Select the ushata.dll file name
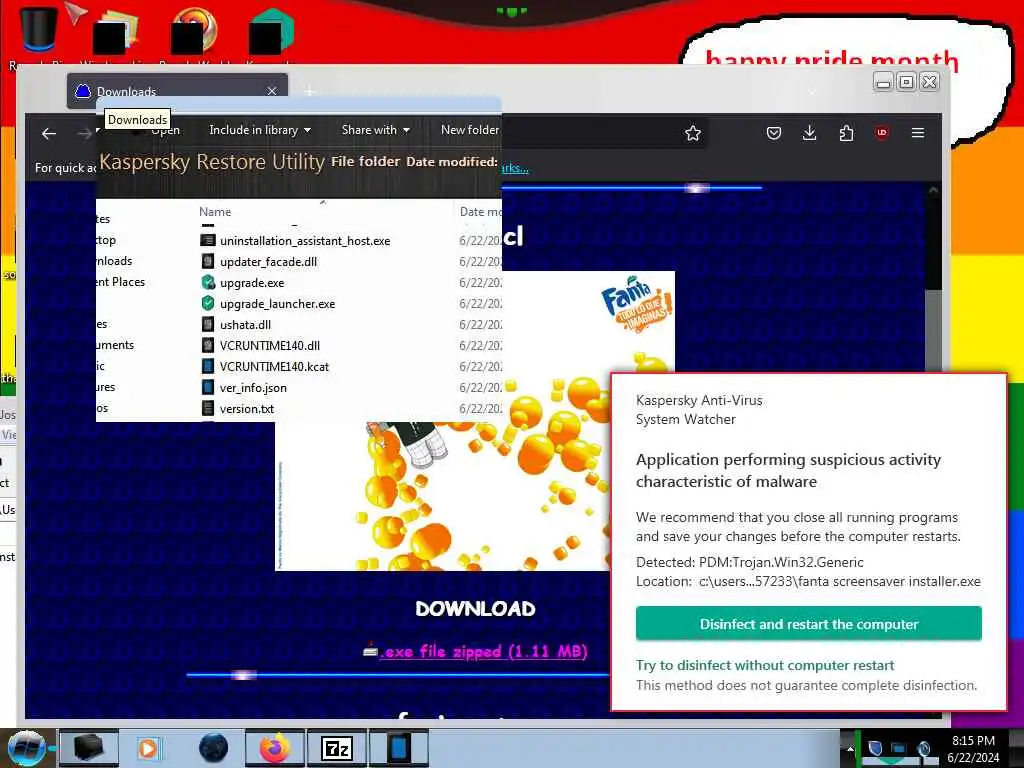This screenshot has height=768, width=1024. point(246,325)
